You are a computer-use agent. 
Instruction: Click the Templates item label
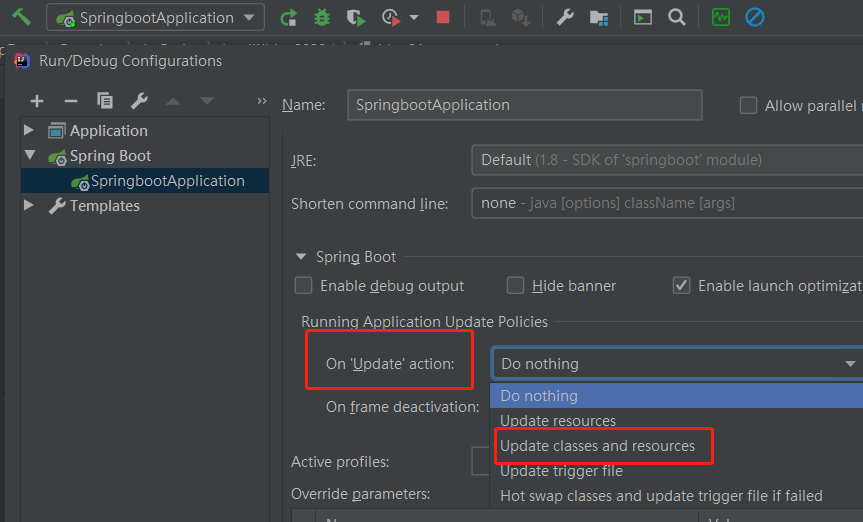click(x=105, y=206)
